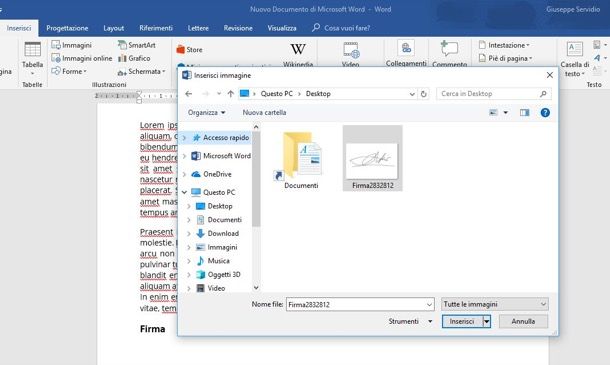Screen dimensions: 610x365
Task: Collapse the Questo PC tree node
Action: (x=184, y=192)
